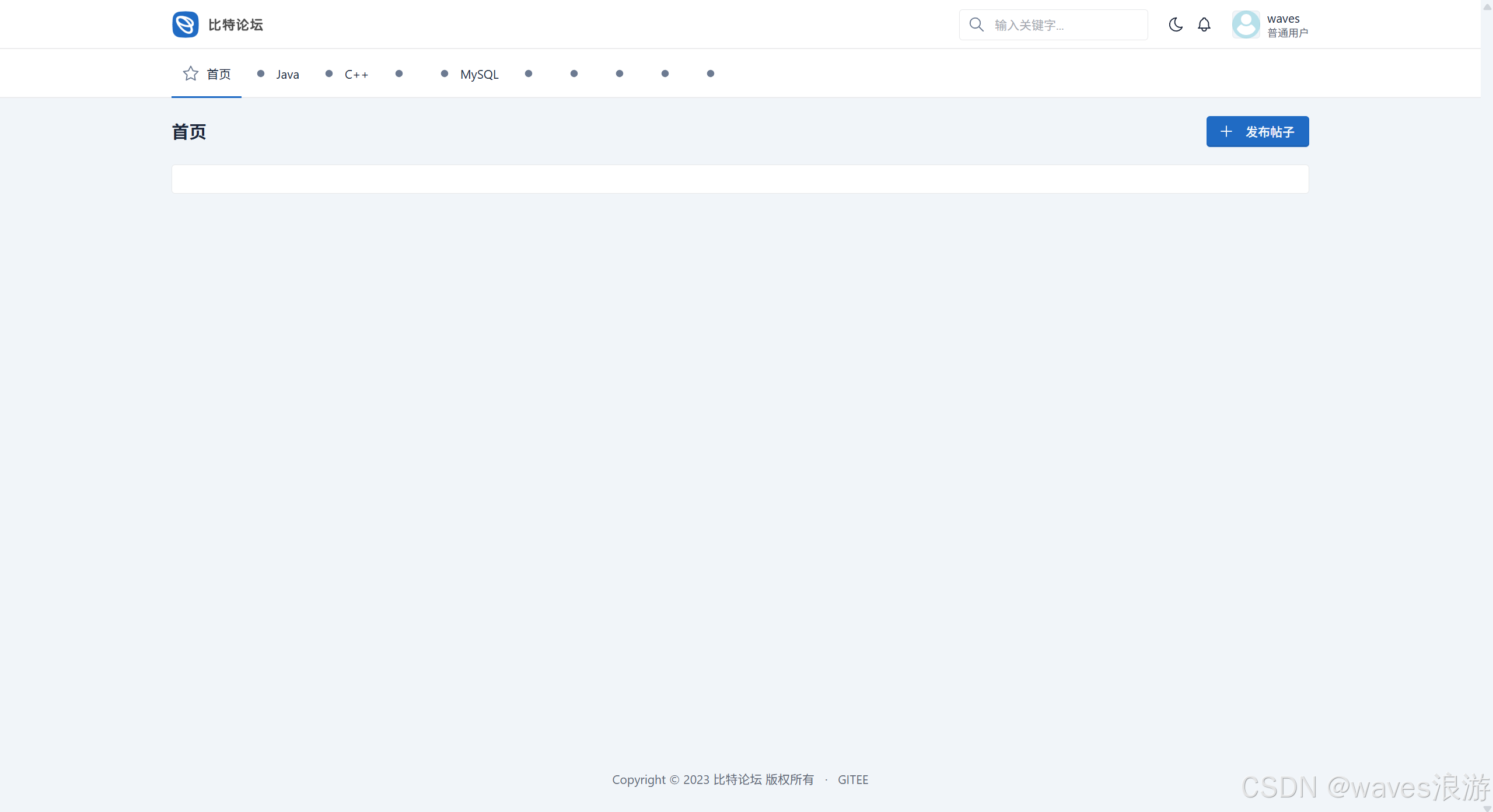Viewport: 1493px width, 812px height.
Task: Open the C++ board tab
Action: pyautogui.click(x=356, y=74)
